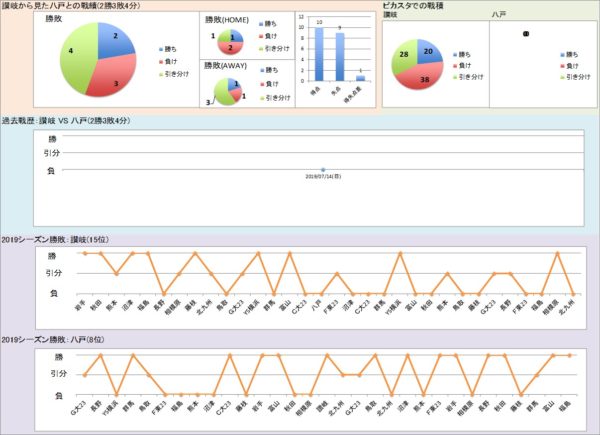Click first 岩手 data point in 讃岐 season chart

[x=86, y=254]
